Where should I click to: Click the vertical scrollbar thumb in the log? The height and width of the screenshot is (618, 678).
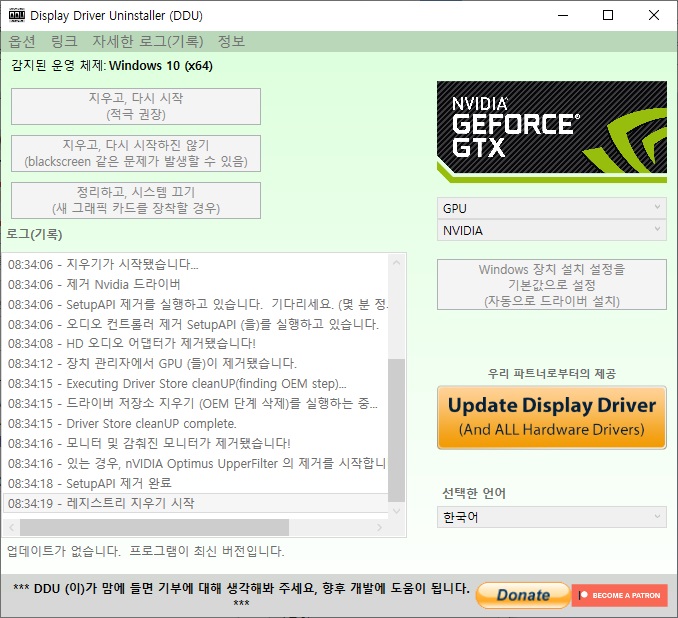(397, 430)
